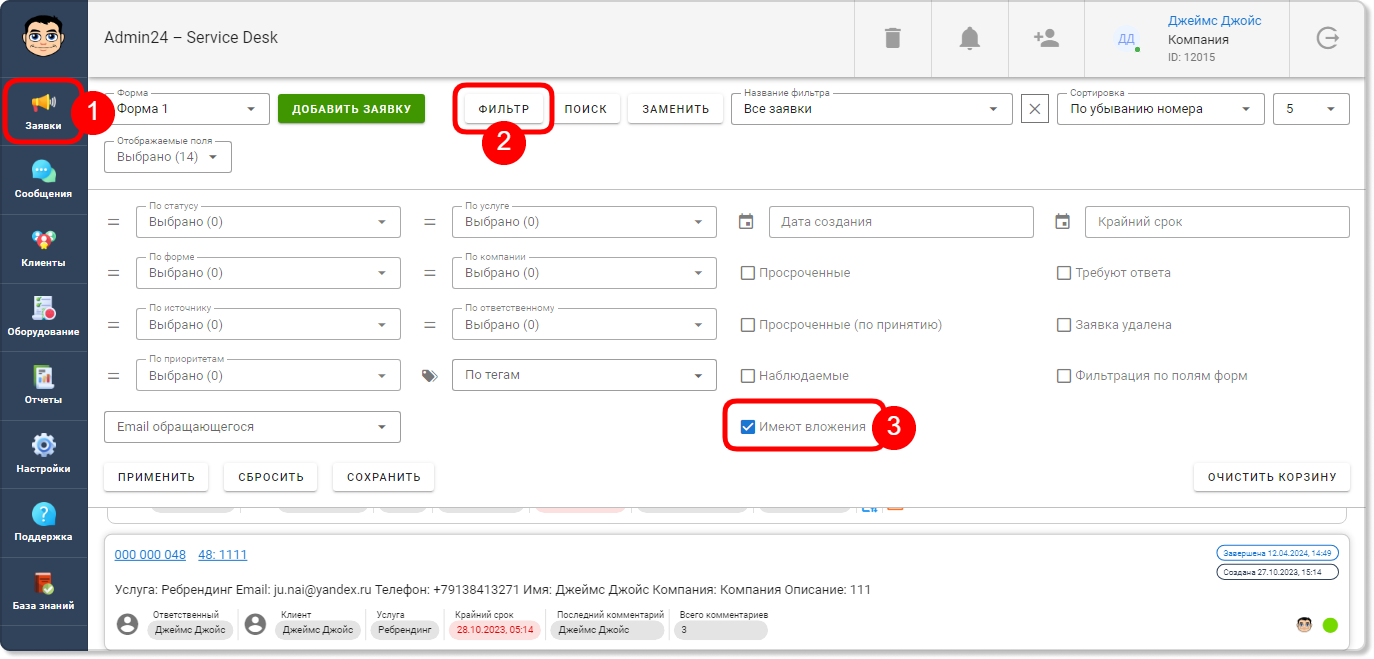Screen dimensions: 1374x659
Task: Open Оборудование section in sidebar
Action: pos(43,317)
